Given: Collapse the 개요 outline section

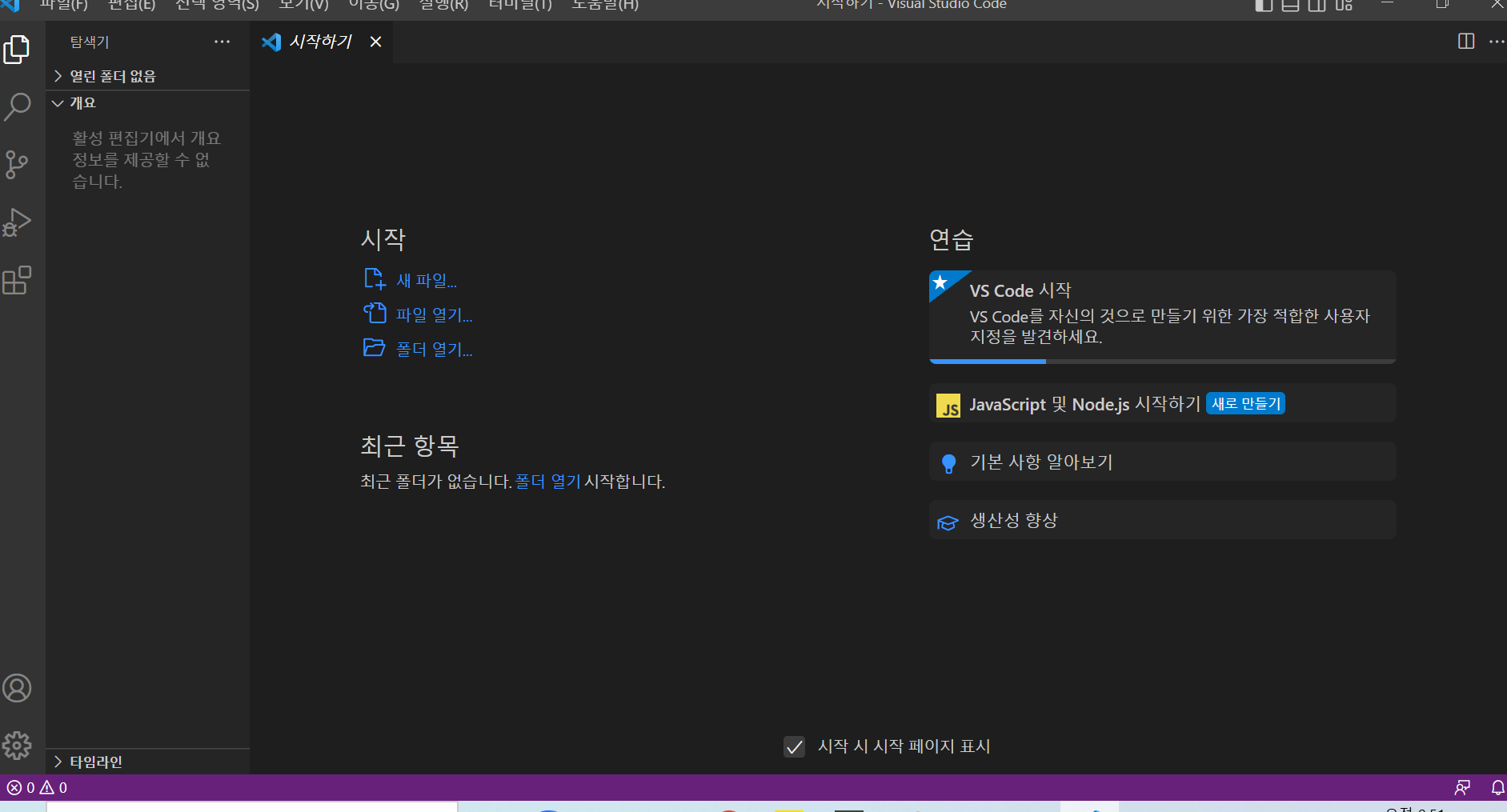Looking at the screenshot, I should 148,103.
